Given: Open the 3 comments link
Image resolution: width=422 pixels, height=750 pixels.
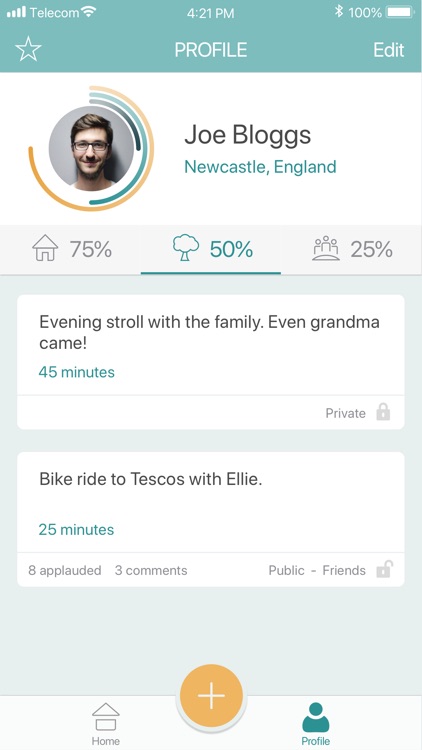Looking at the screenshot, I should click(x=151, y=570).
